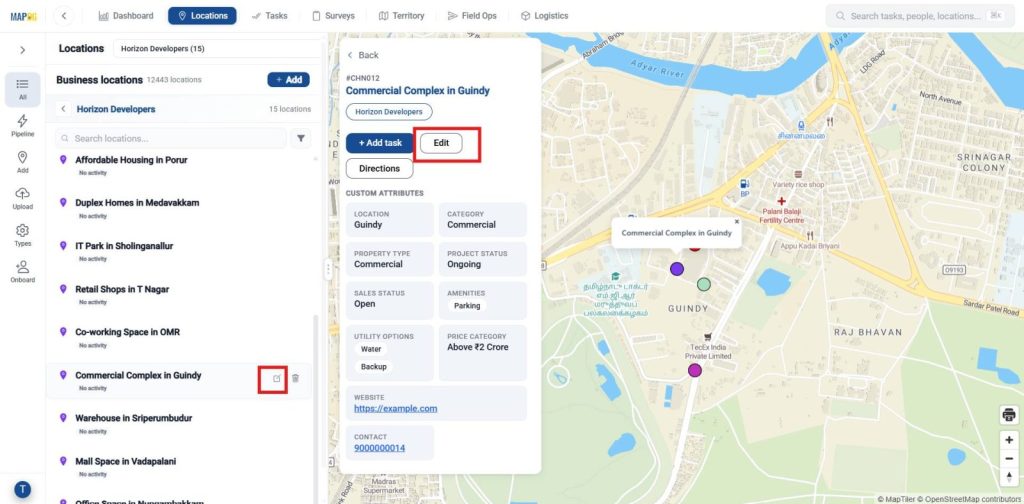This screenshot has height=504, width=1024.
Task: Click the Backup utility chip
Action: point(374,367)
